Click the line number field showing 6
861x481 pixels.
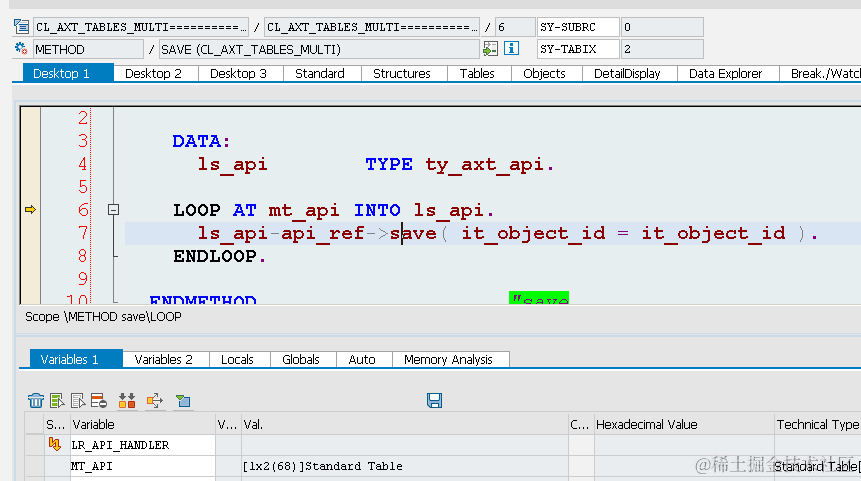[515, 26]
